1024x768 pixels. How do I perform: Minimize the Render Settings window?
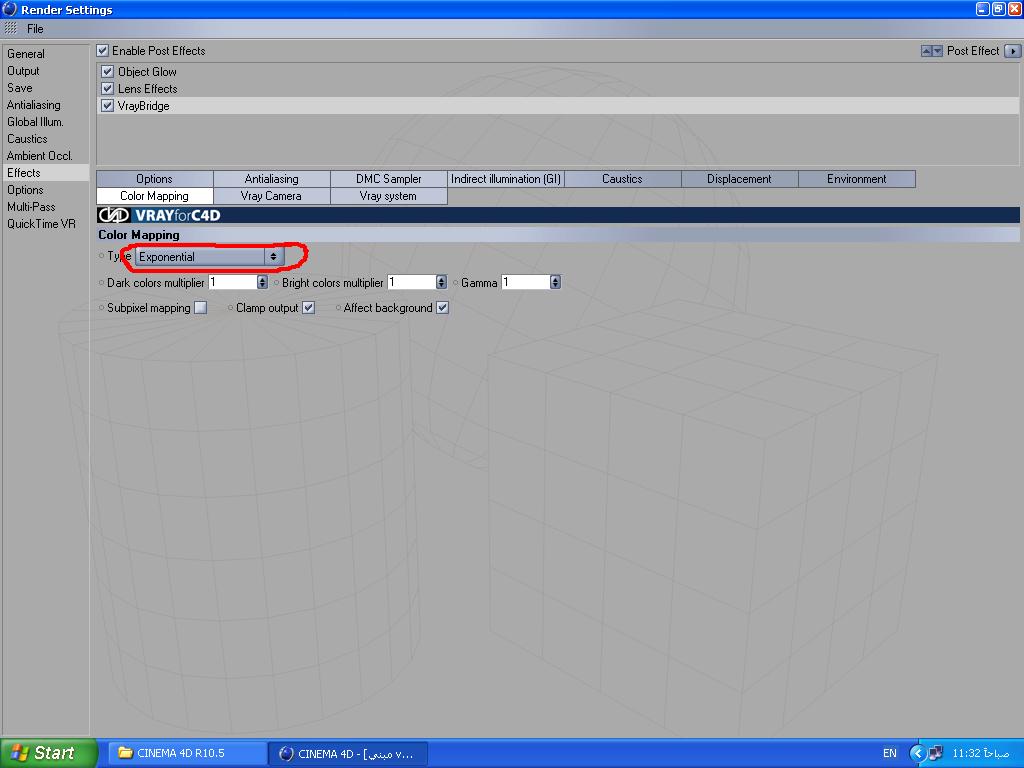982,9
